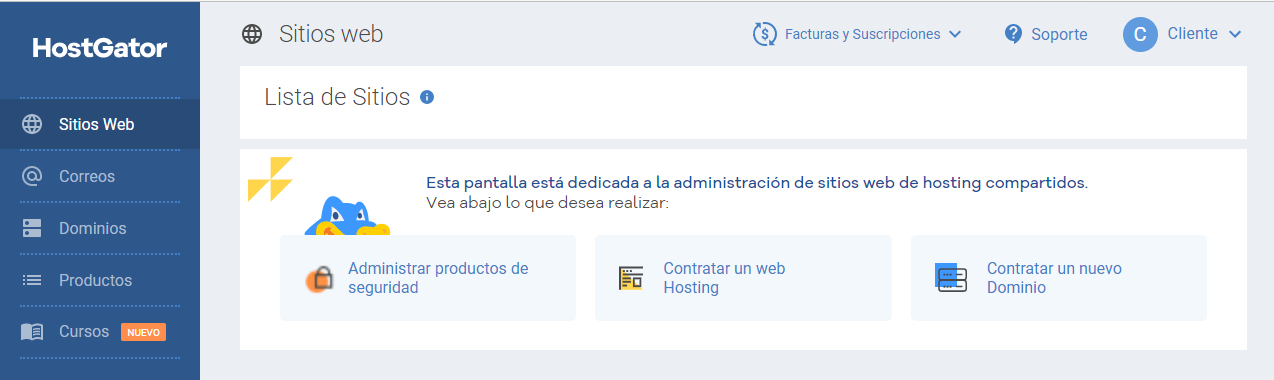Click the @ icon beside Correos
This screenshot has width=1274, height=380.
point(32,177)
